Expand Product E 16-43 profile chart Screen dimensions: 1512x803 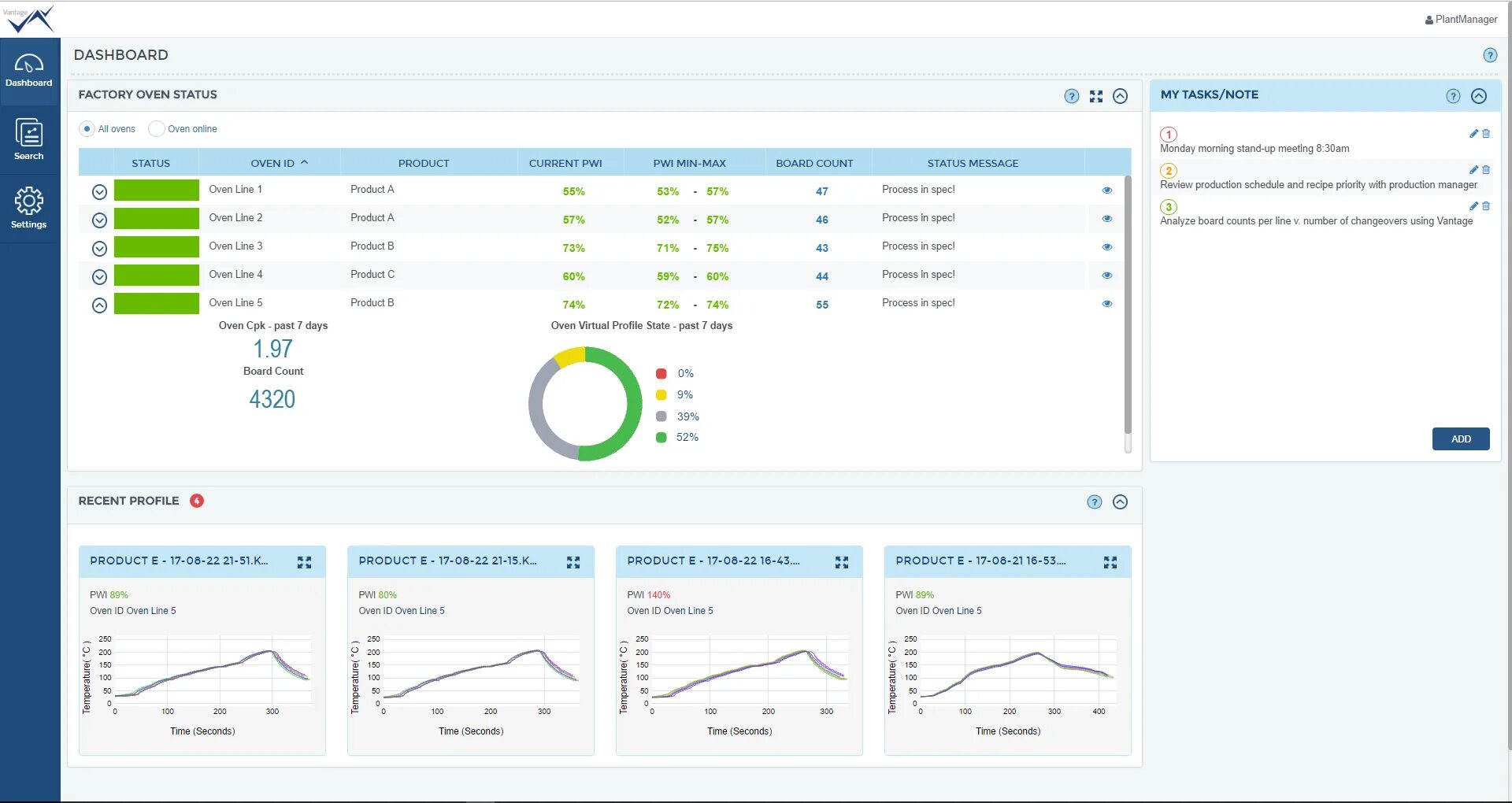click(x=842, y=562)
